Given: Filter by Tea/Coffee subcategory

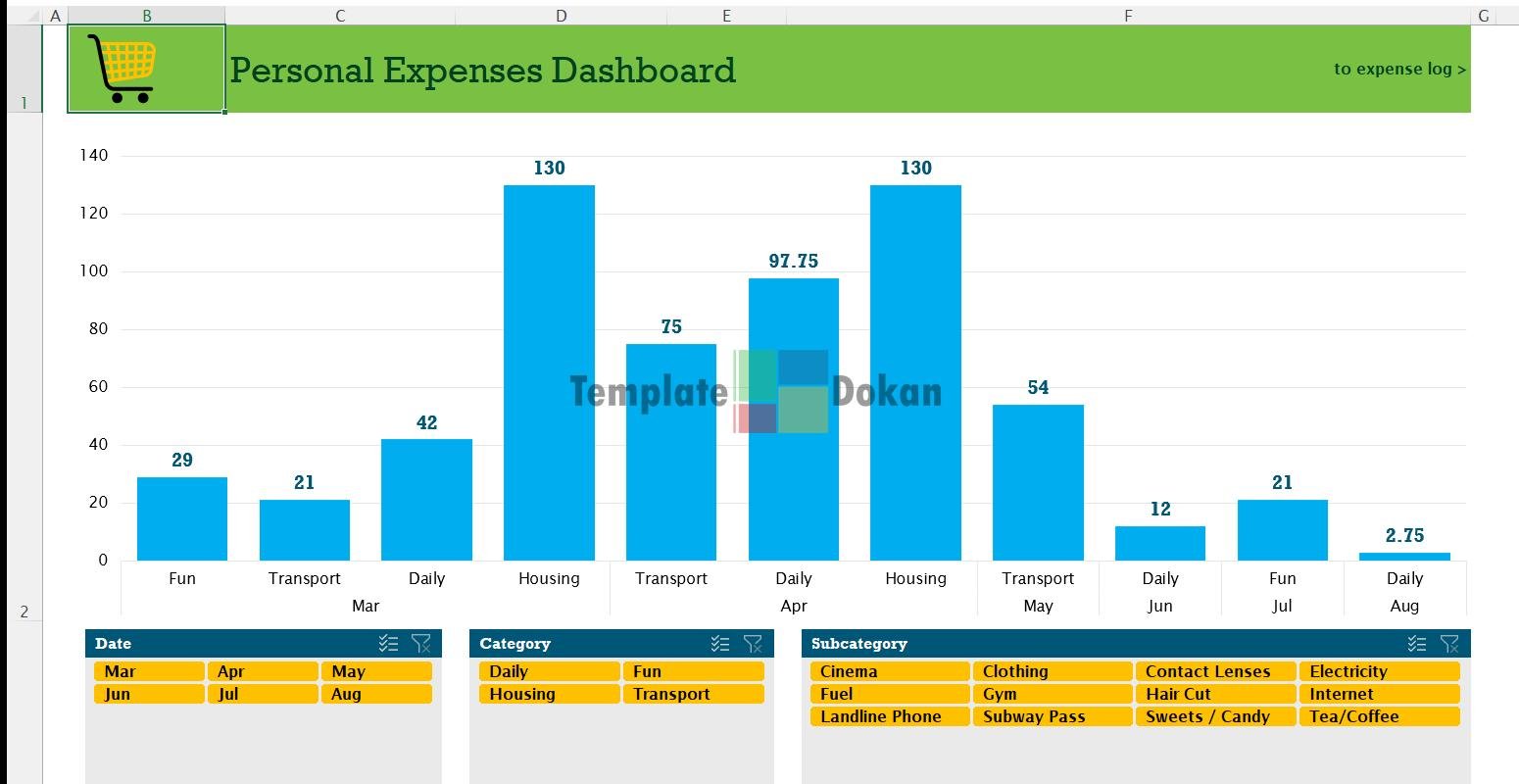Looking at the screenshot, I should click(1378, 716).
